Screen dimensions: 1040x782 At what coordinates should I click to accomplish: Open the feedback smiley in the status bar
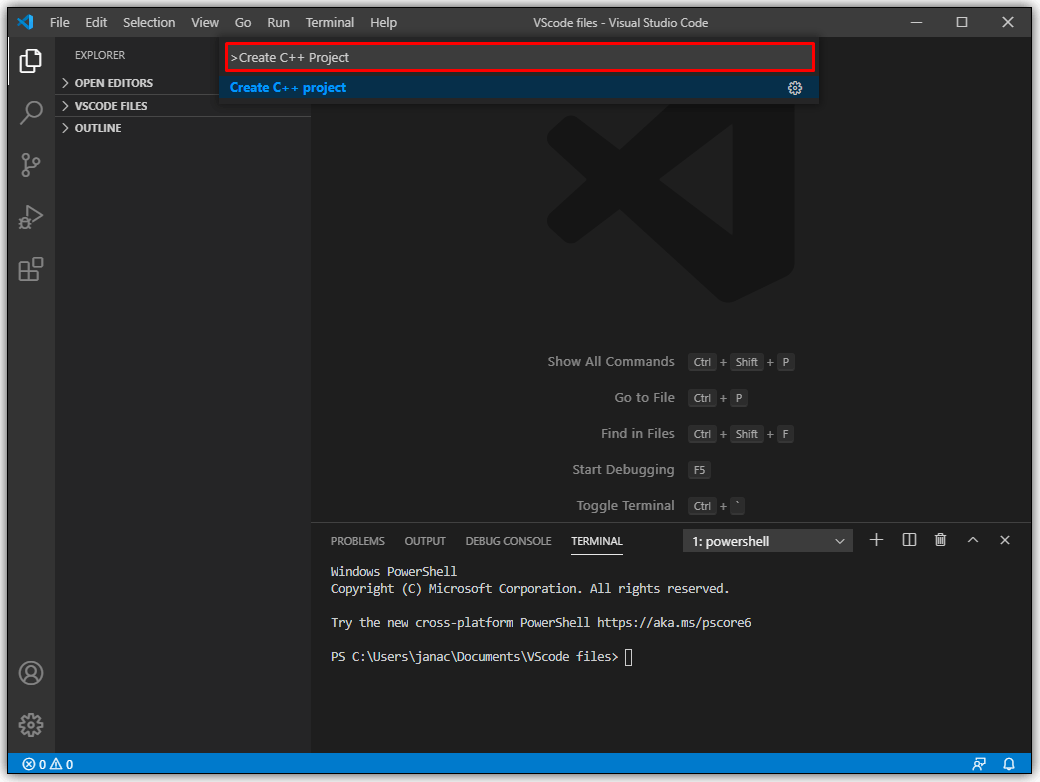979,763
